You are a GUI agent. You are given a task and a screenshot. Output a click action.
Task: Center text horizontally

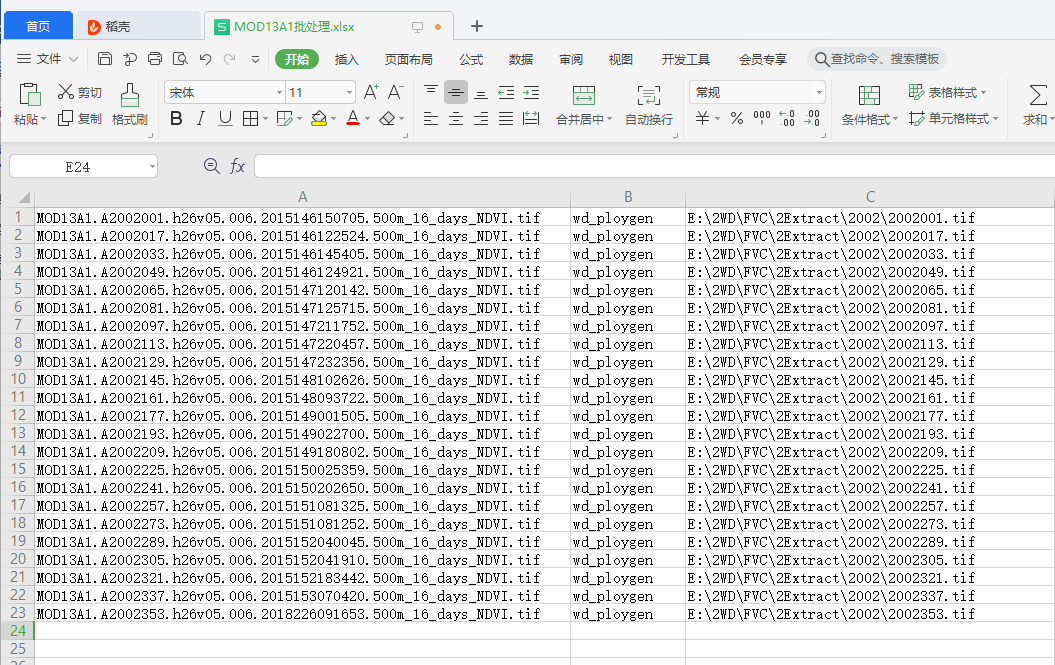(x=456, y=119)
